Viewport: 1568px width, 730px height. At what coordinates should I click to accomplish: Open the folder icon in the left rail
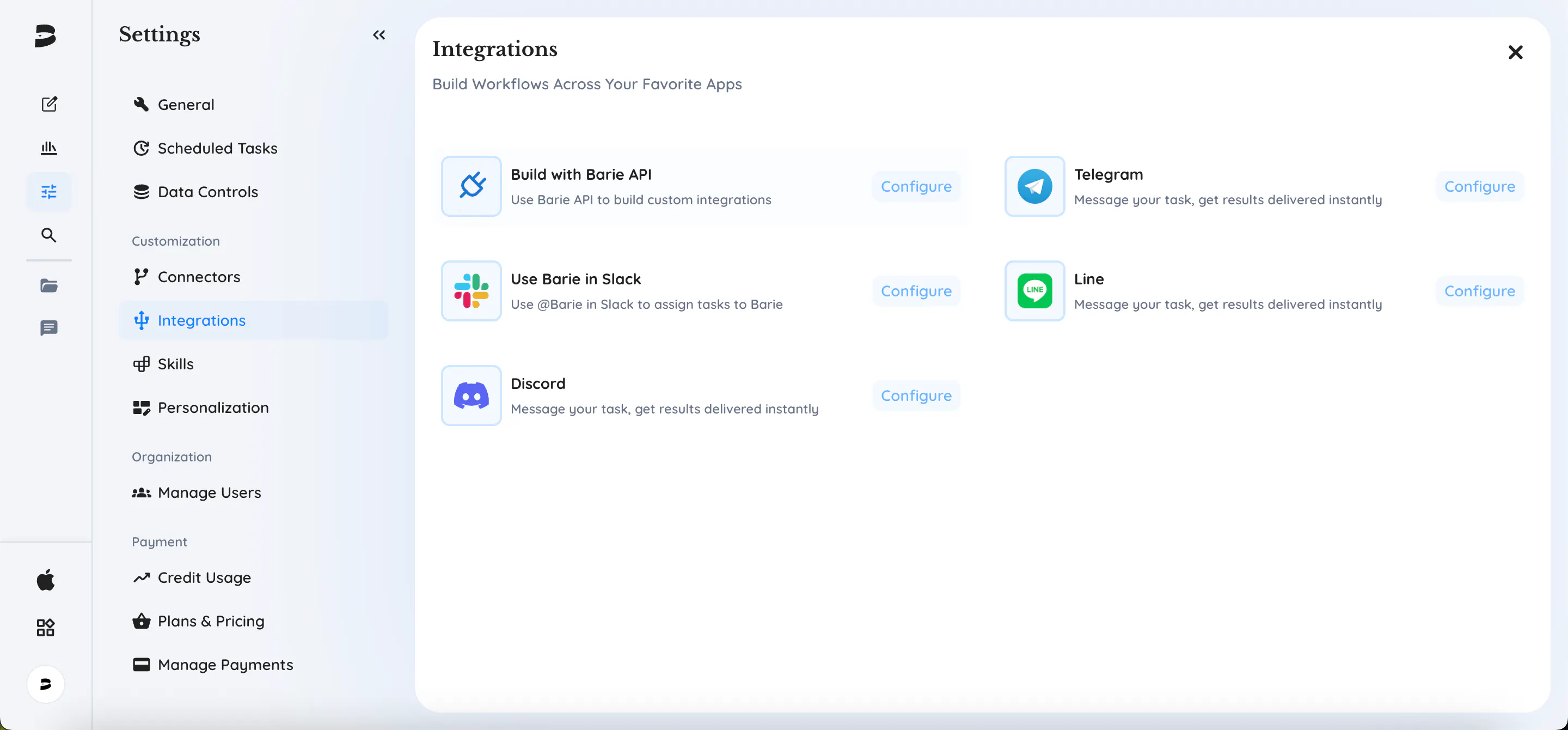(x=48, y=285)
